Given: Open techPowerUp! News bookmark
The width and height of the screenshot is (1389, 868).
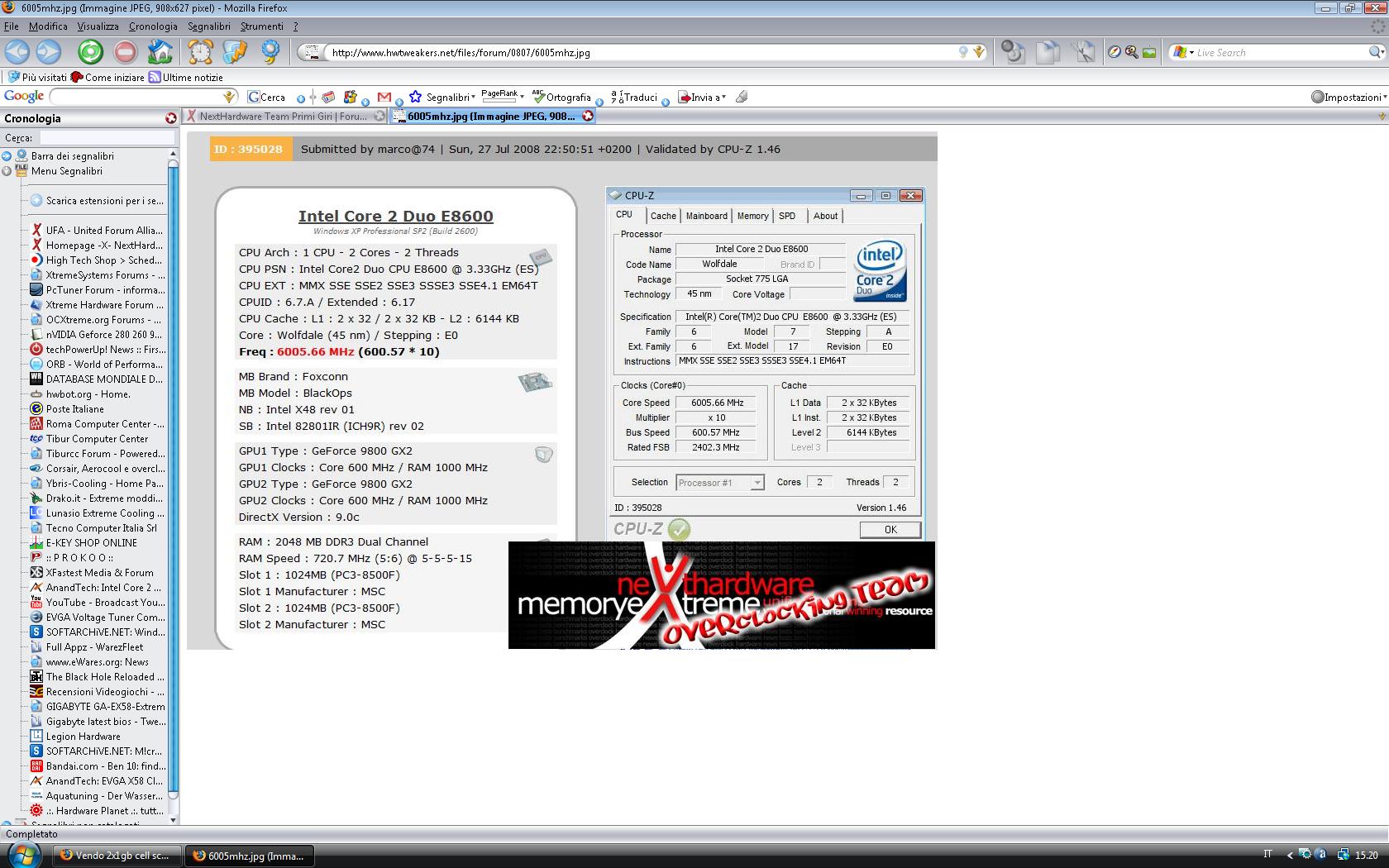Looking at the screenshot, I should tap(98, 350).
